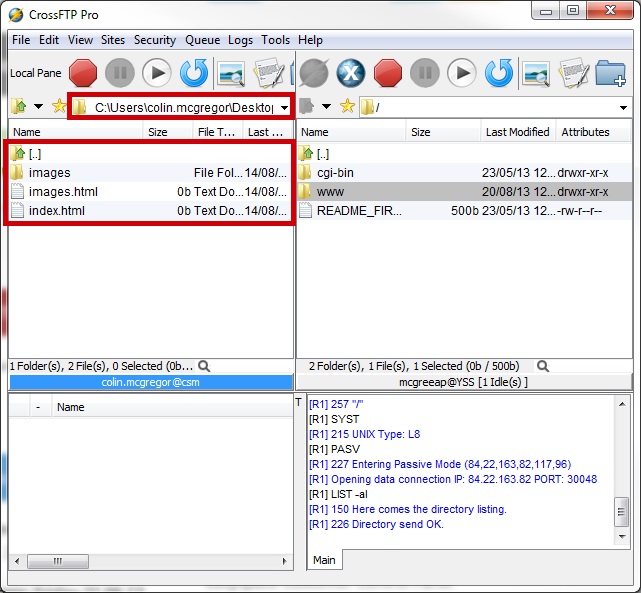This screenshot has height=593, width=641.
Task: Click the remote pane play/resume button
Action: pyautogui.click(x=461, y=73)
